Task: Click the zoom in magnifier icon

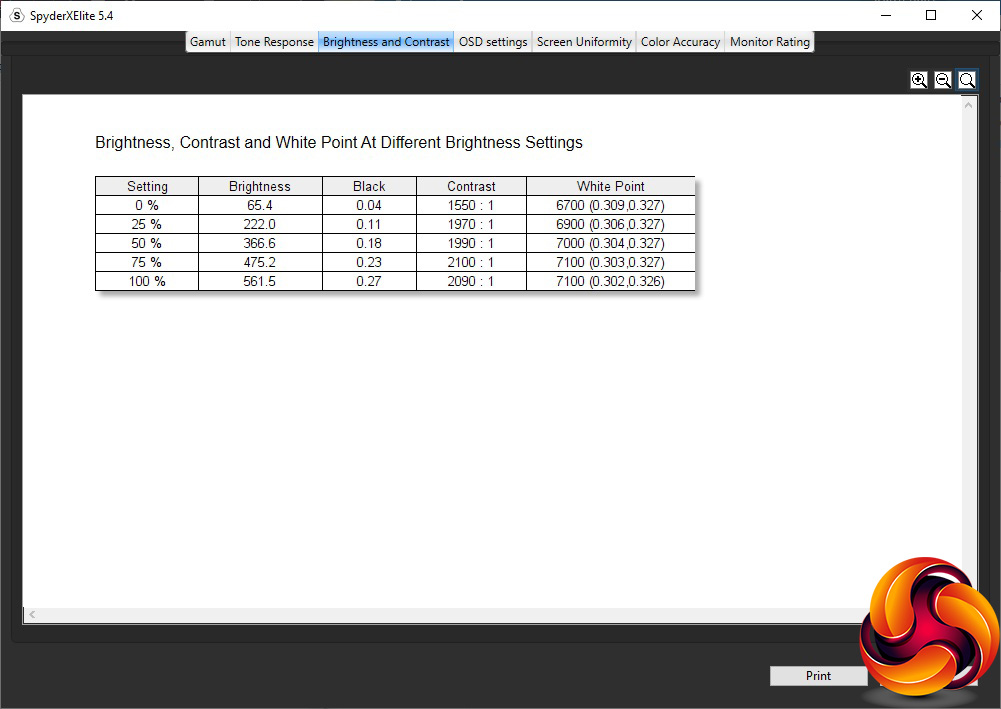Action: pyautogui.click(x=919, y=80)
